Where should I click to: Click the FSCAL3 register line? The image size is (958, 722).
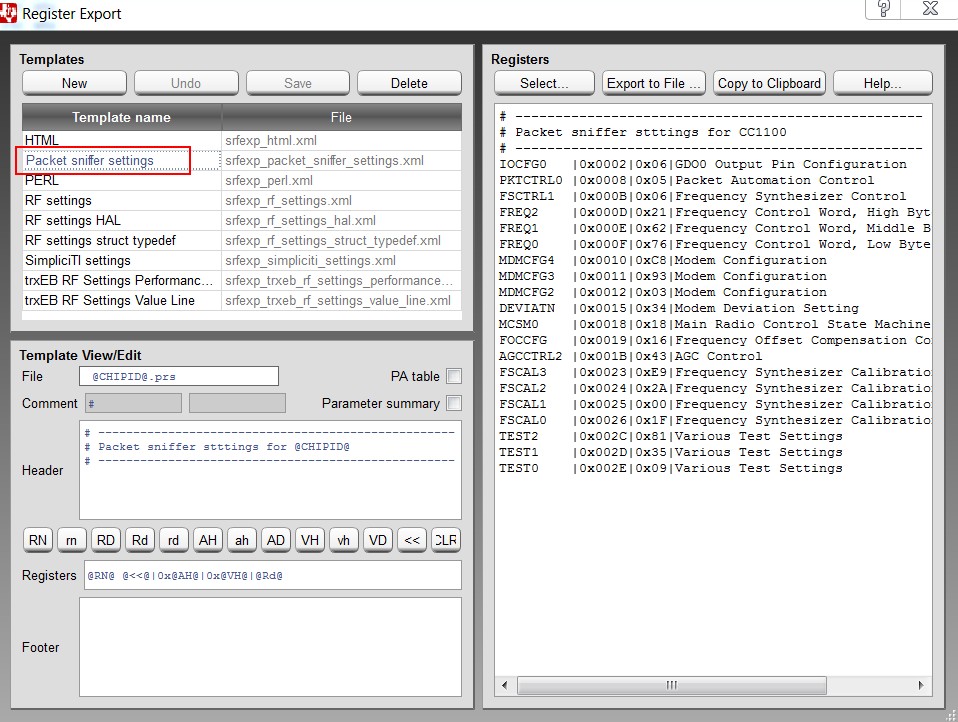(713, 372)
